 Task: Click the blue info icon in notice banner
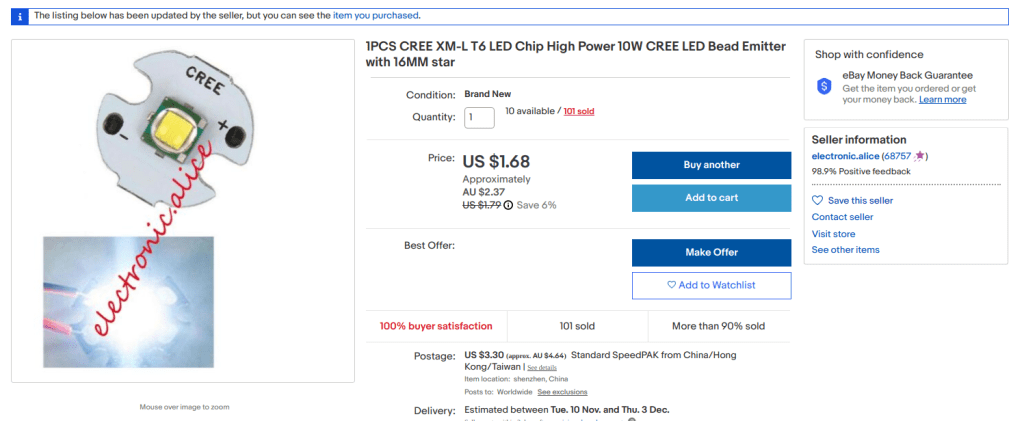pyautogui.click(x=20, y=16)
